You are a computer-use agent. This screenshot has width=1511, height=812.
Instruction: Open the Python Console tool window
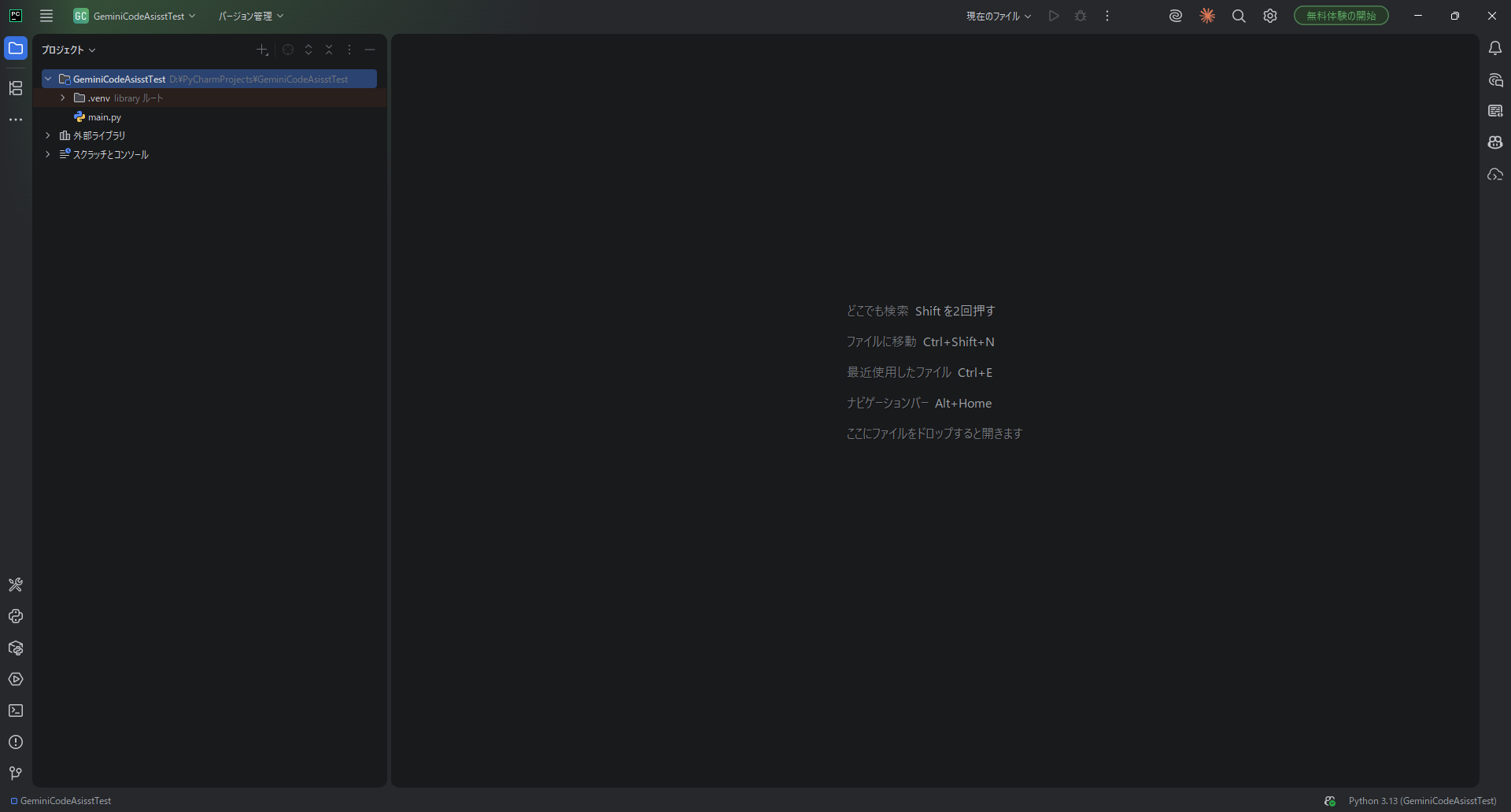pyautogui.click(x=16, y=616)
